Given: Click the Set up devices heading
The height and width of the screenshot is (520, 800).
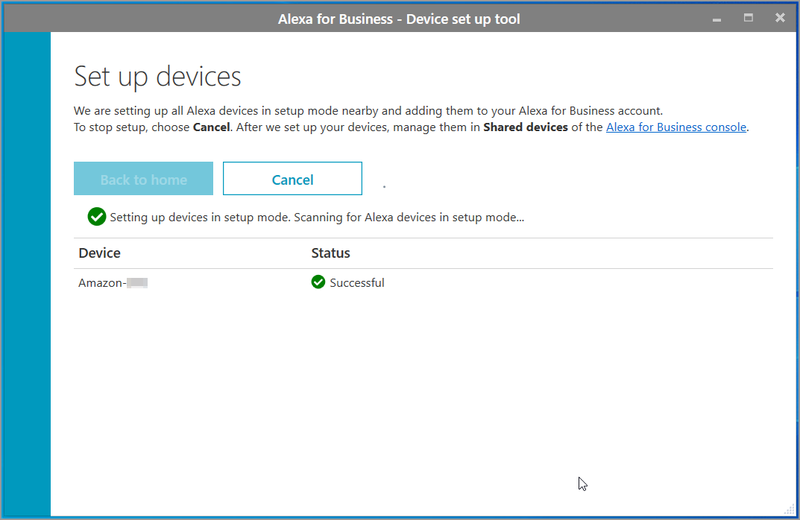Looking at the screenshot, I should tap(157, 77).
